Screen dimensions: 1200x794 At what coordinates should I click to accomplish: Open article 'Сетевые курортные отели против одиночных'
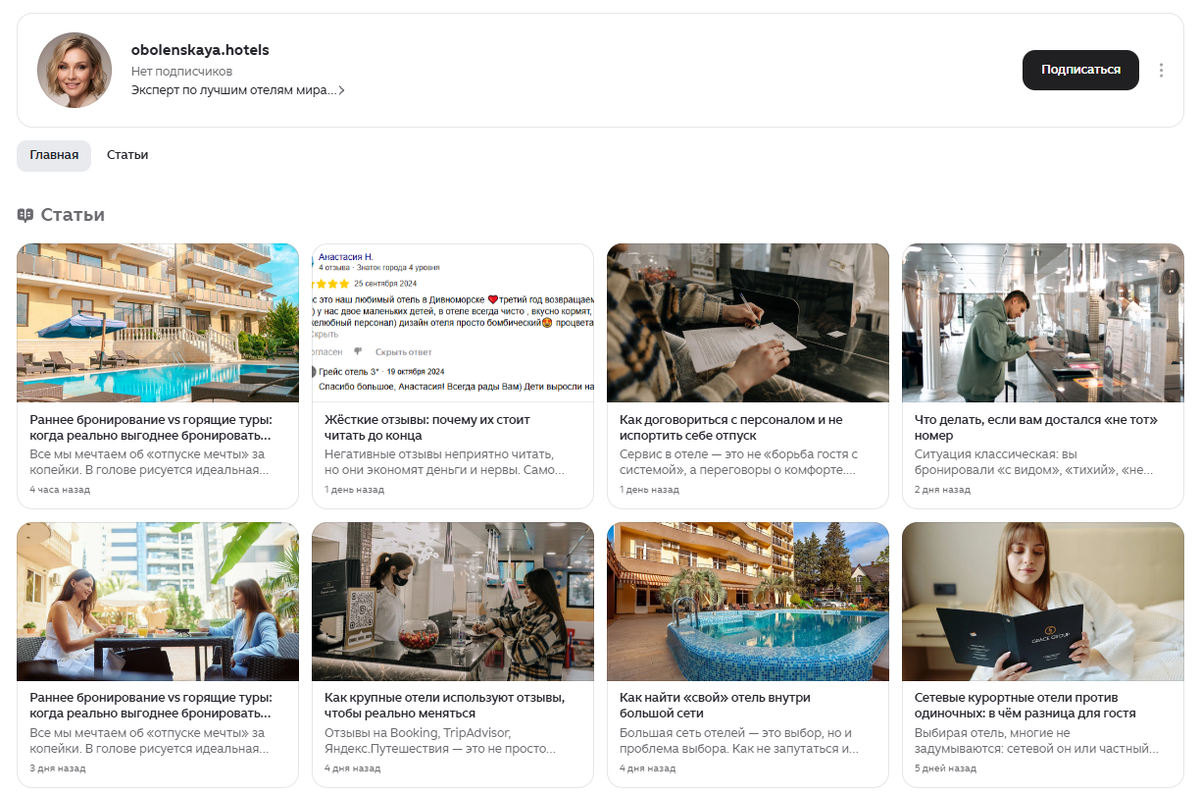pyautogui.click(x=1025, y=706)
